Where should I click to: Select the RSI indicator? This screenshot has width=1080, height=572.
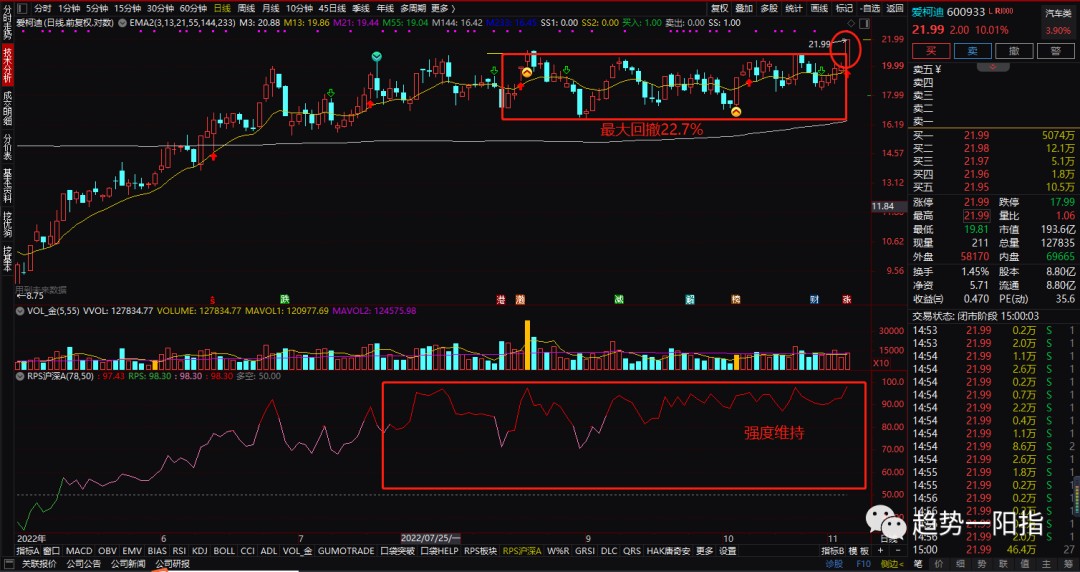[x=179, y=551]
